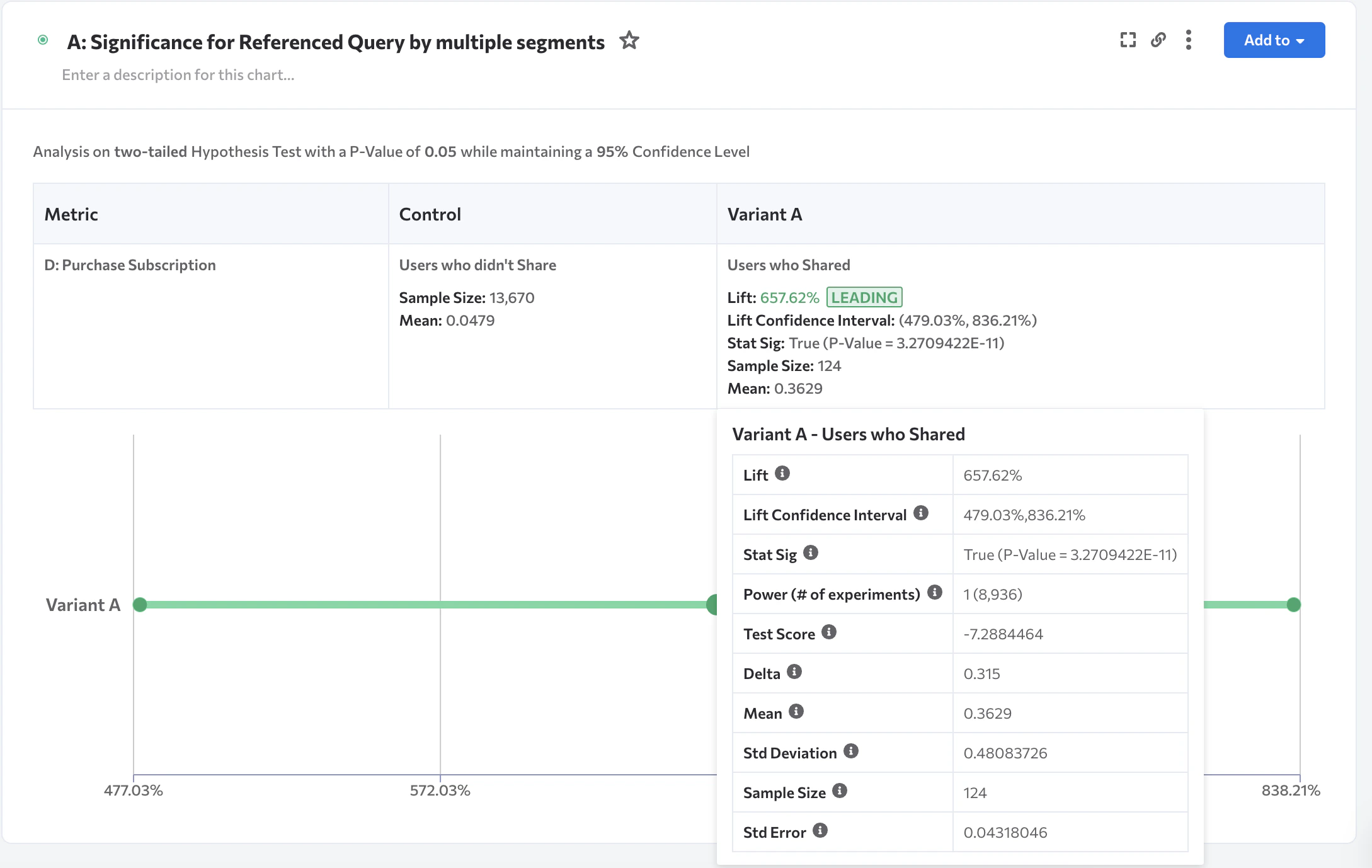The width and height of the screenshot is (1372, 868).
Task: Click info icon next to Test Score
Action: coord(829,632)
